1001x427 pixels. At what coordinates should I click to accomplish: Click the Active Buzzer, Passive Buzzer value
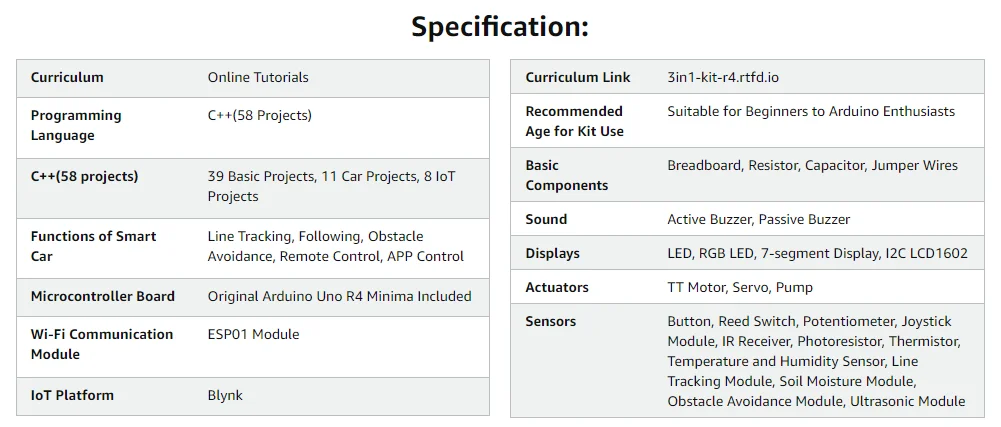[759, 219]
